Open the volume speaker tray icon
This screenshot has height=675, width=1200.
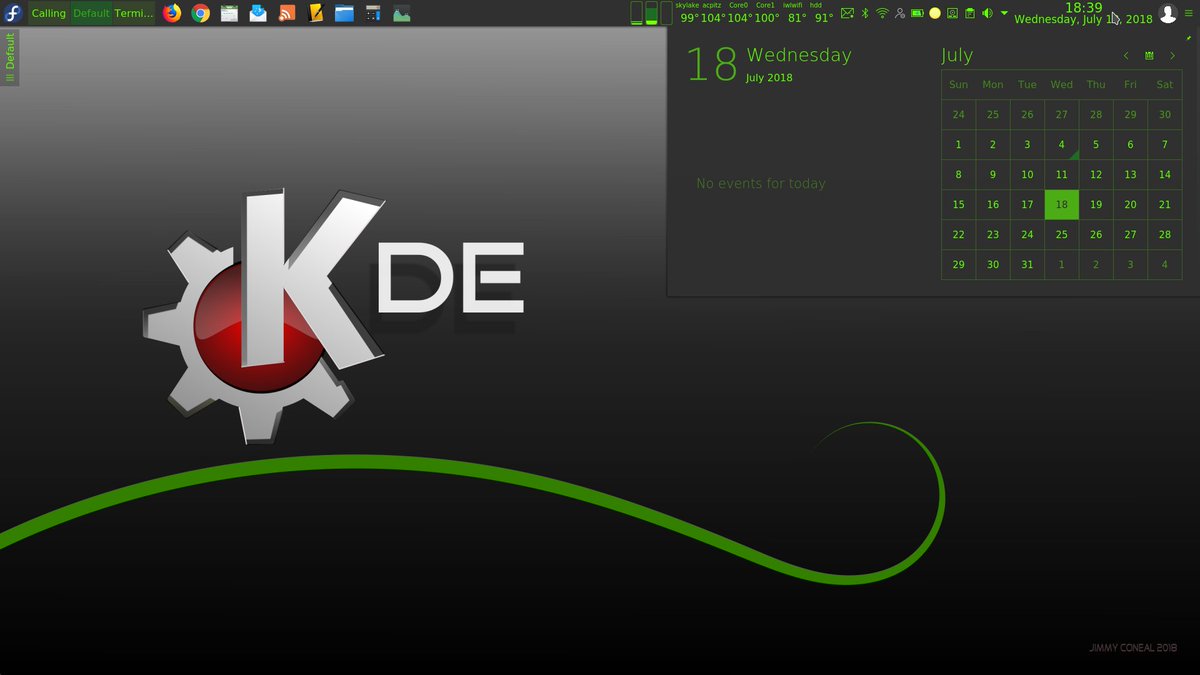tap(987, 13)
